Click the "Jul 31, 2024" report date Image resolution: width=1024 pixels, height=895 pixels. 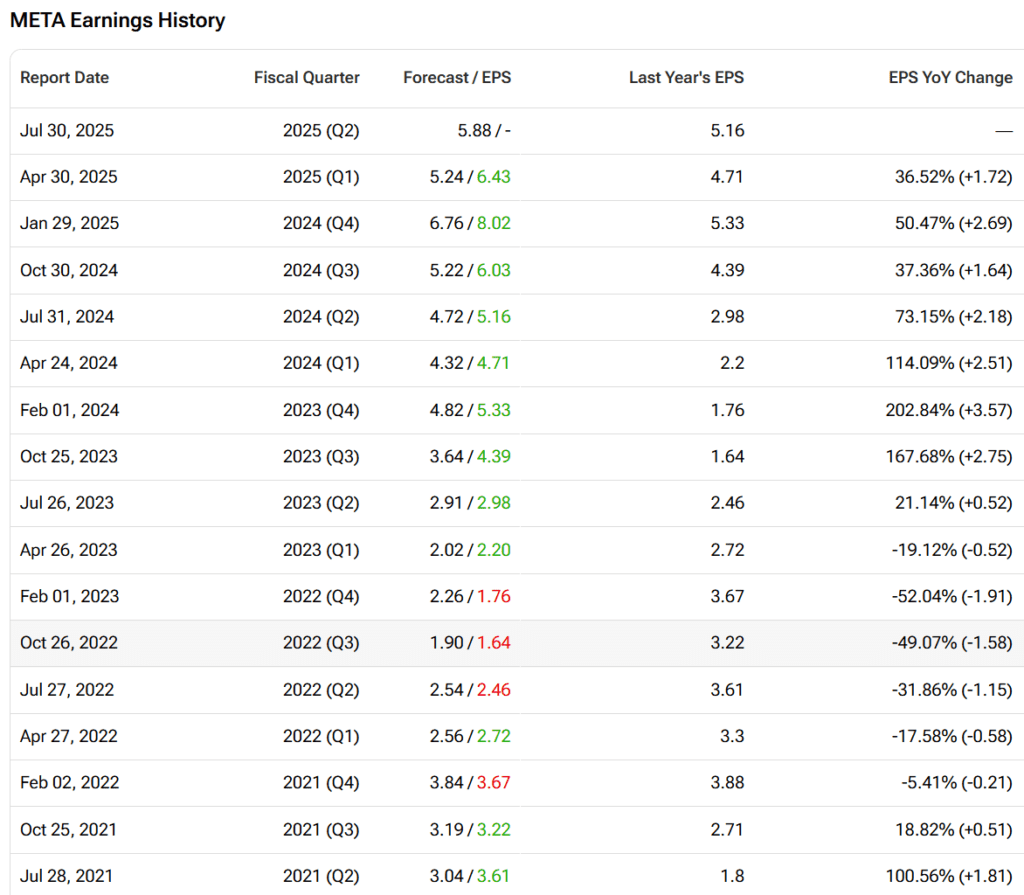[x=67, y=317]
